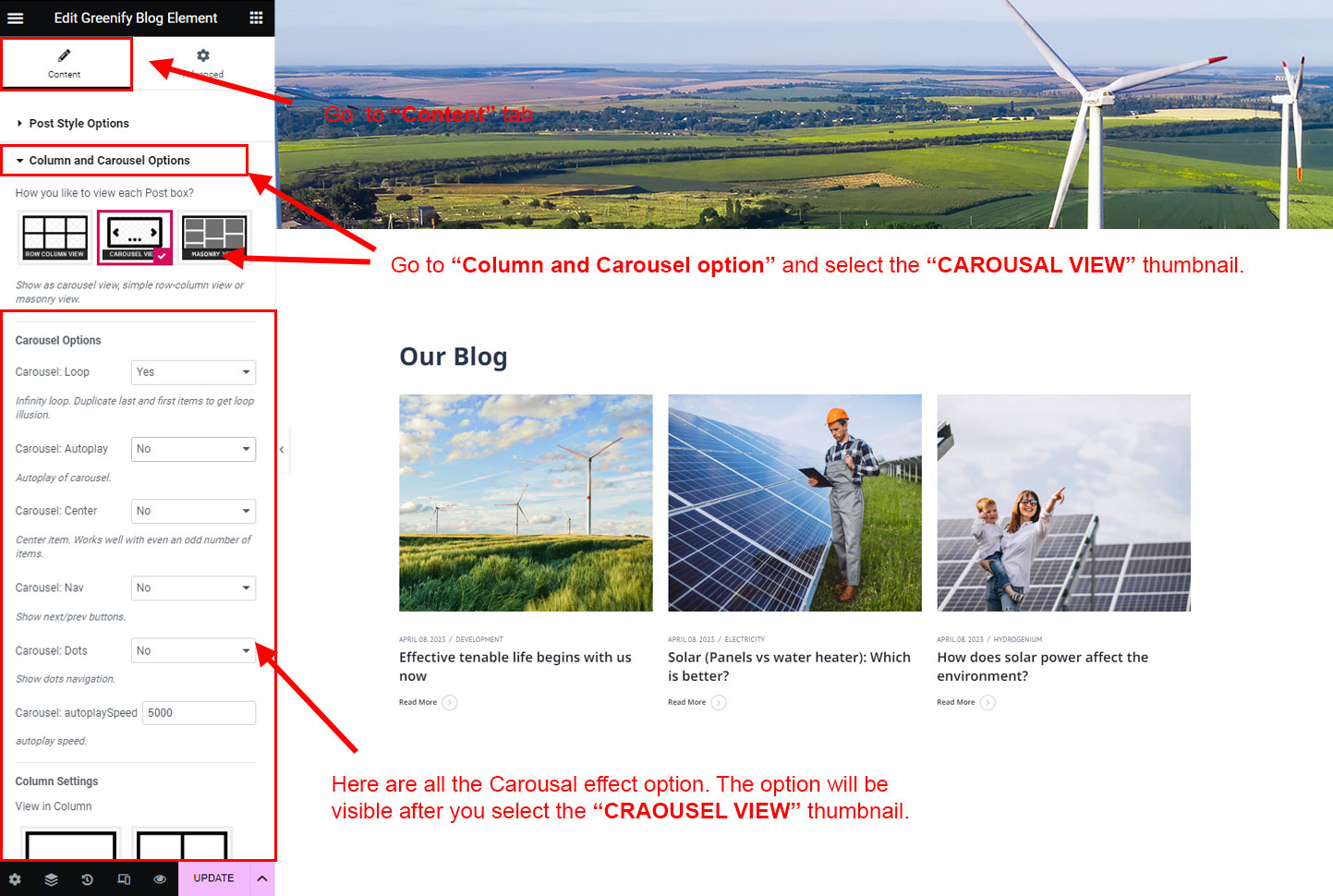Switch to Responsive Mode icon
Screen dimensions: 1333x896
point(124,879)
